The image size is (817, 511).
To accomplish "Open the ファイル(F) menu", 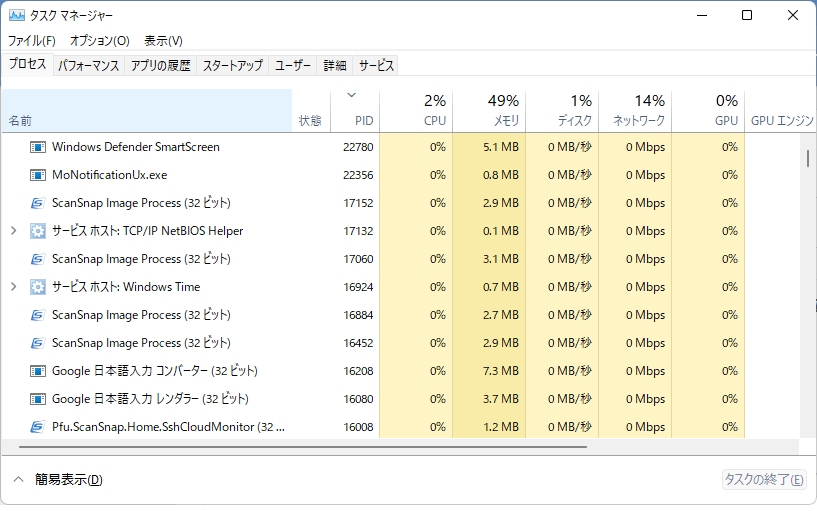I will pos(32,41).
